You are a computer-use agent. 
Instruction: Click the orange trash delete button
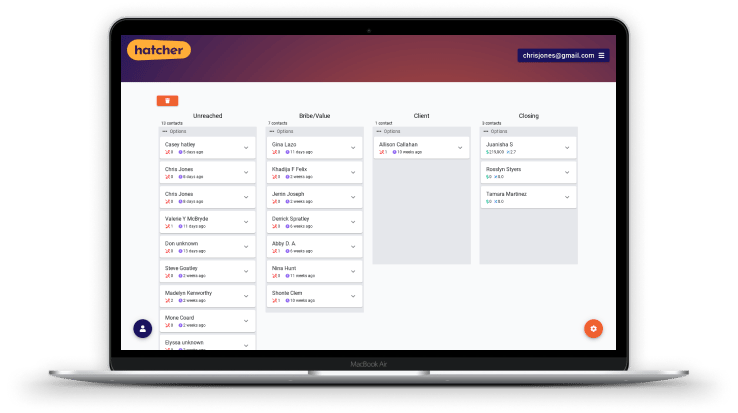(168, 100)
